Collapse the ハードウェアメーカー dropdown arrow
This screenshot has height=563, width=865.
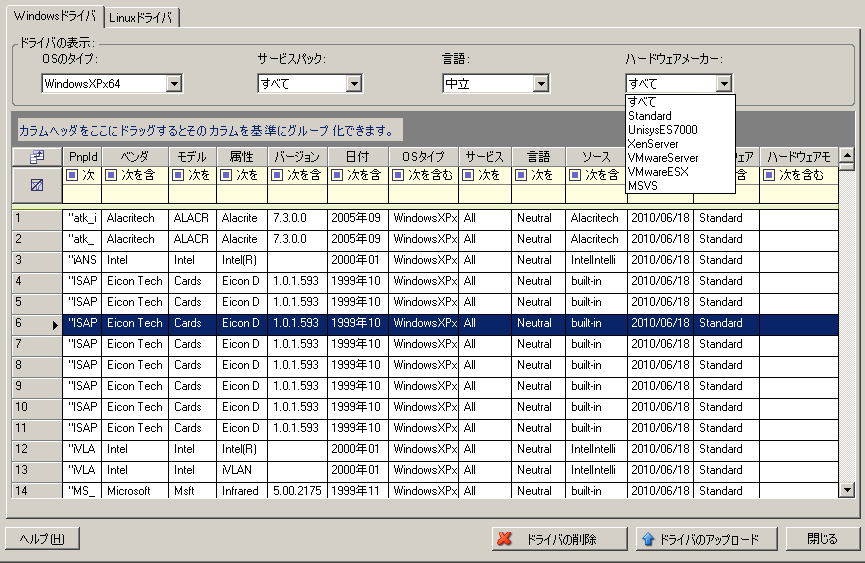[724, 84]
